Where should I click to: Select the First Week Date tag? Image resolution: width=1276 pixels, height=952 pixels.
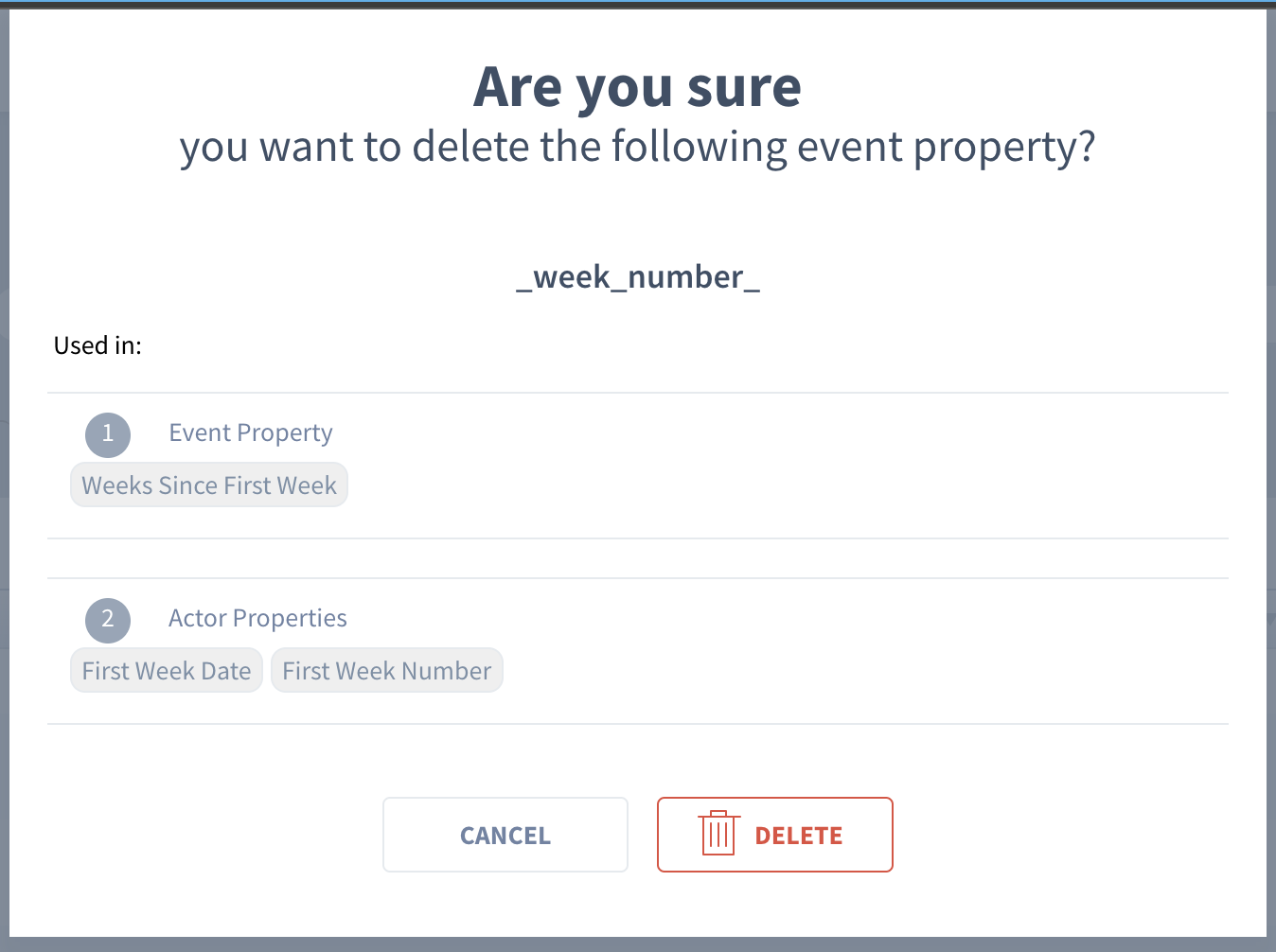(167, 671)
